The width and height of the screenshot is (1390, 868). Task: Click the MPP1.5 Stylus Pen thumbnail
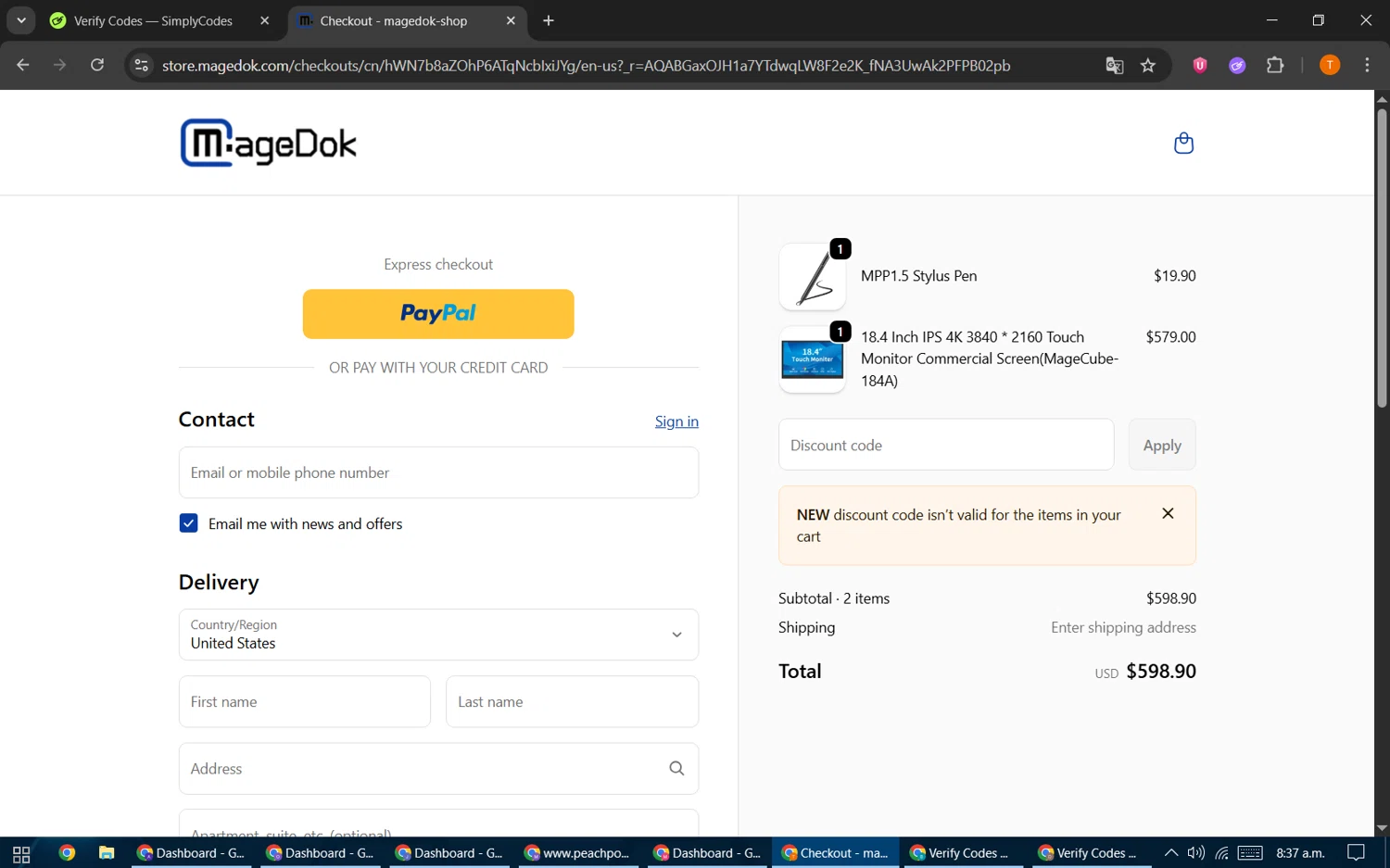point(813,276)
